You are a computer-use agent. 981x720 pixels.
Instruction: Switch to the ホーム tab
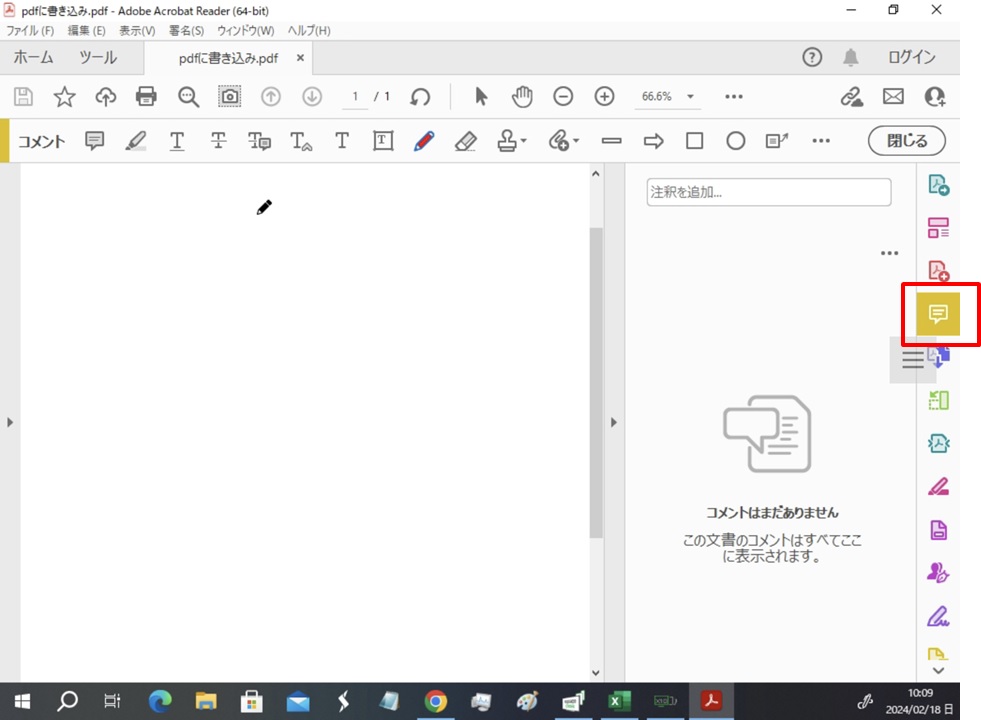pyautogui.click(x=34, y=58)
